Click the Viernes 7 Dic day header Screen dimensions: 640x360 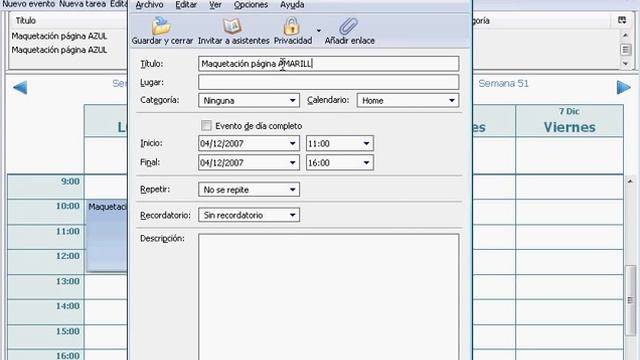tap(569, 121)
